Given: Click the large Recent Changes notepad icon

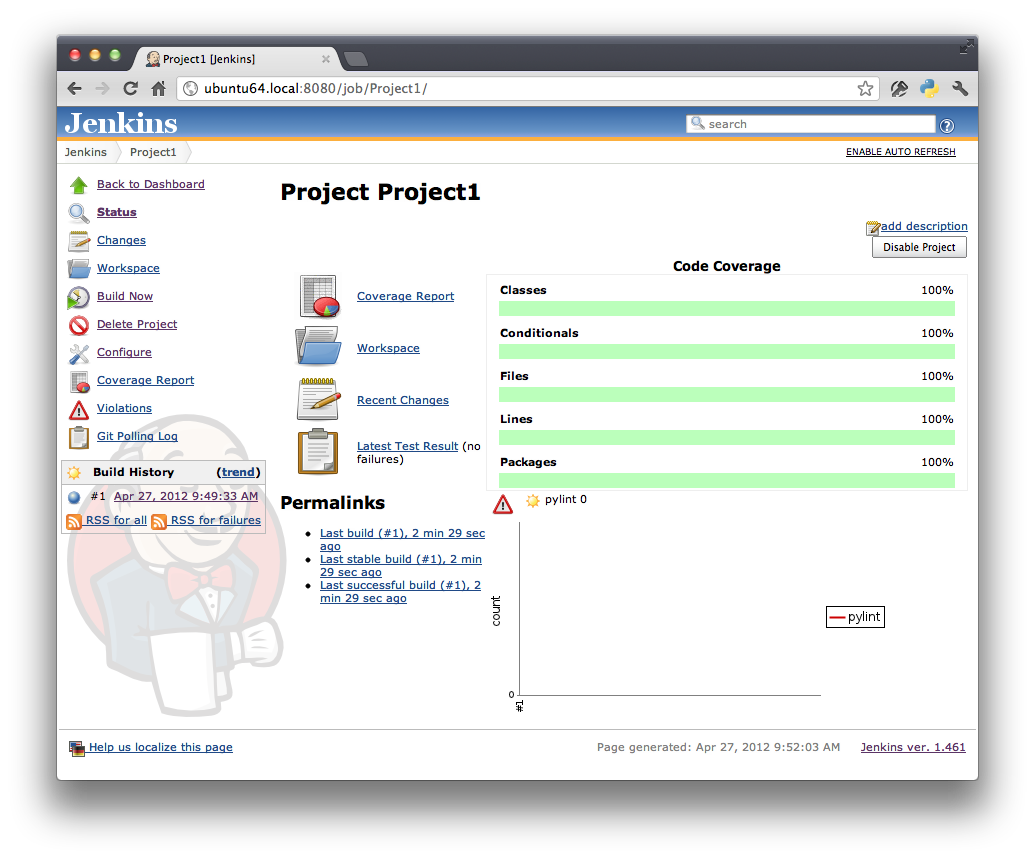Looking at the screenshot, I should point(318,399).
